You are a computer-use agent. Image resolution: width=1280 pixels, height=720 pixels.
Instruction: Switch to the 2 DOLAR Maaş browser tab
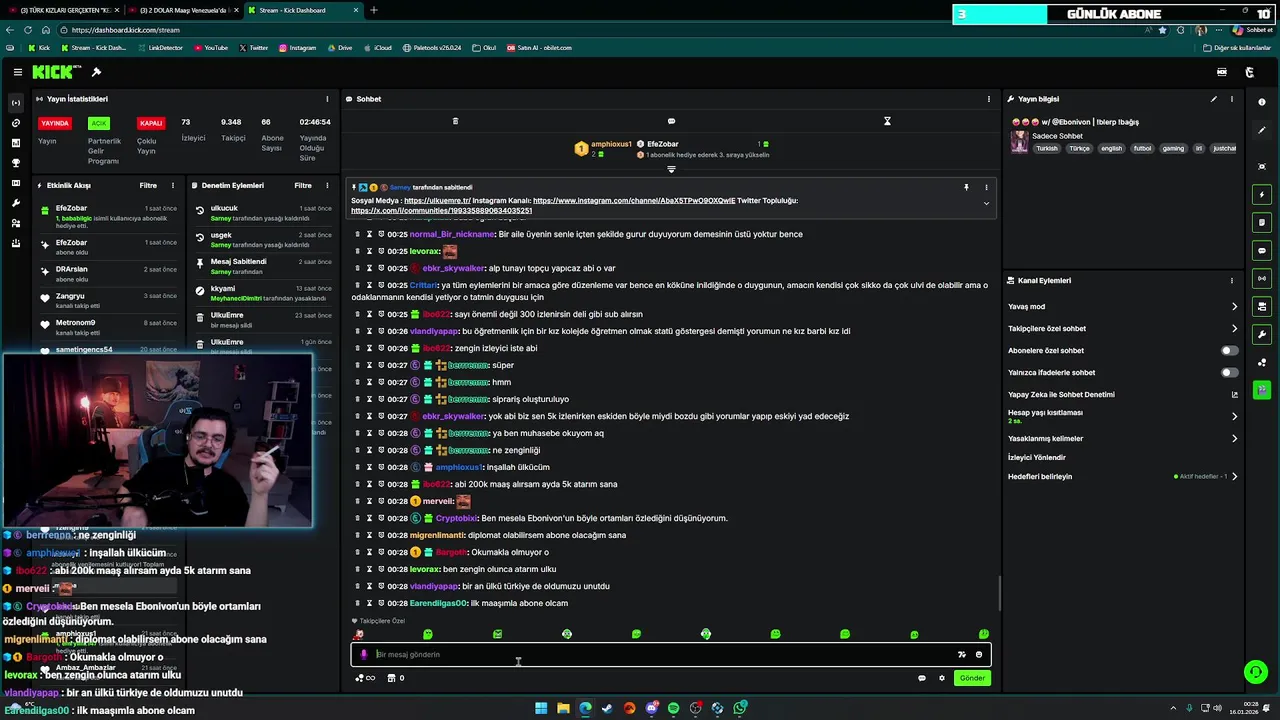[182, 10]
